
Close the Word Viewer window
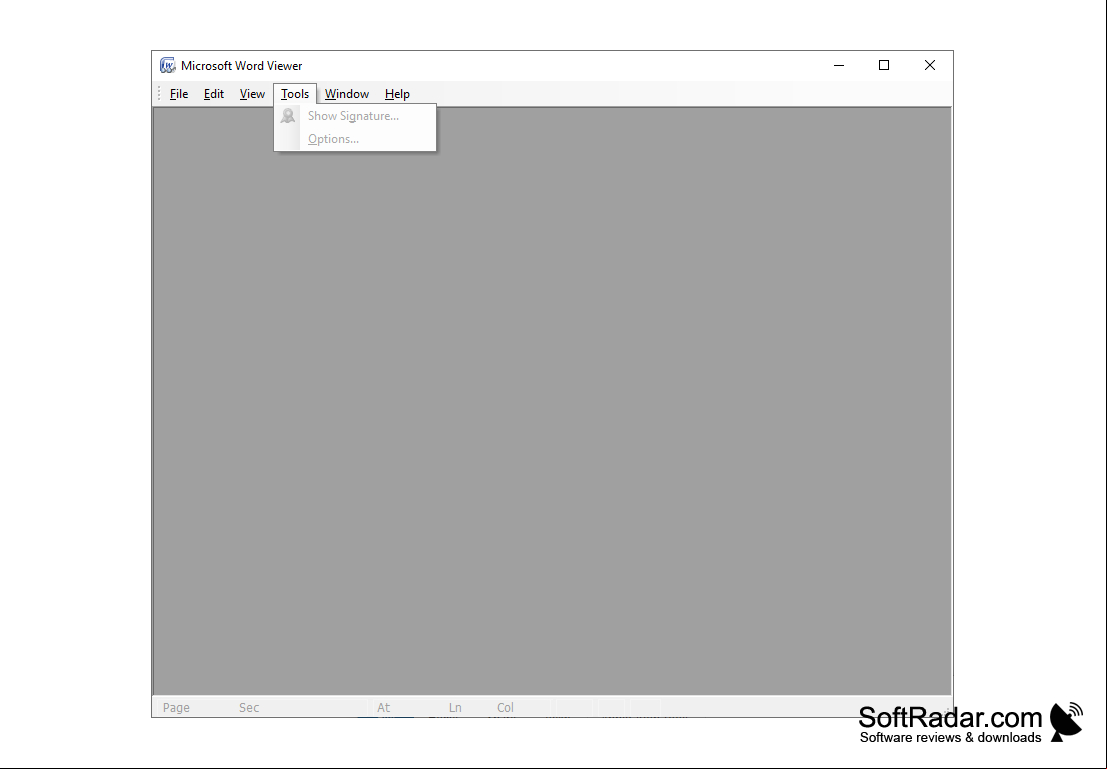[930, 66]
